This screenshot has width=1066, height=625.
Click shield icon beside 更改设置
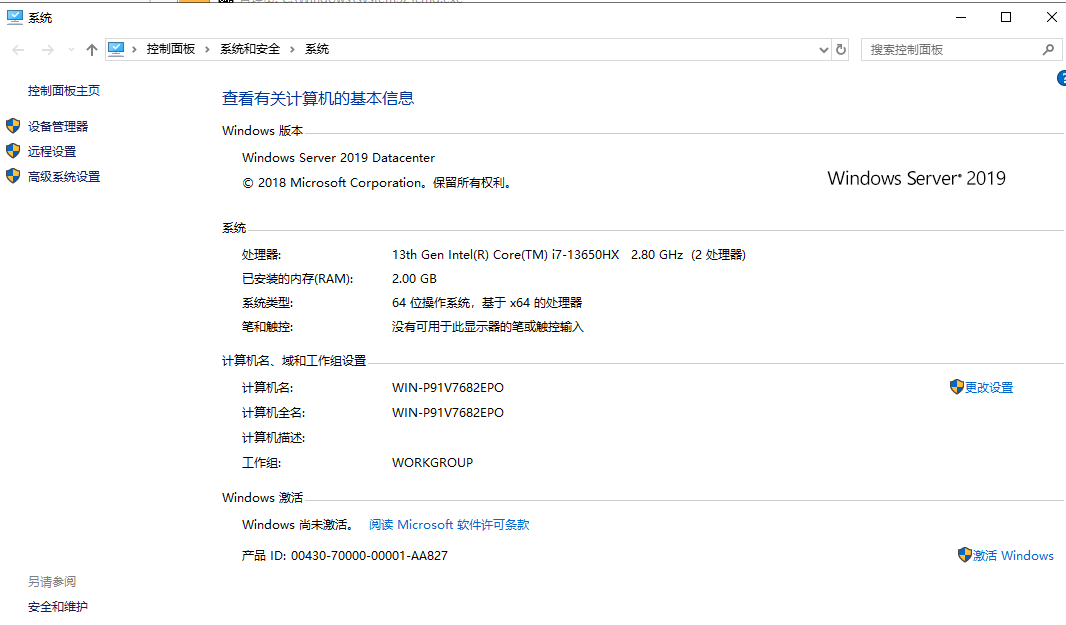tap(957, 387)
